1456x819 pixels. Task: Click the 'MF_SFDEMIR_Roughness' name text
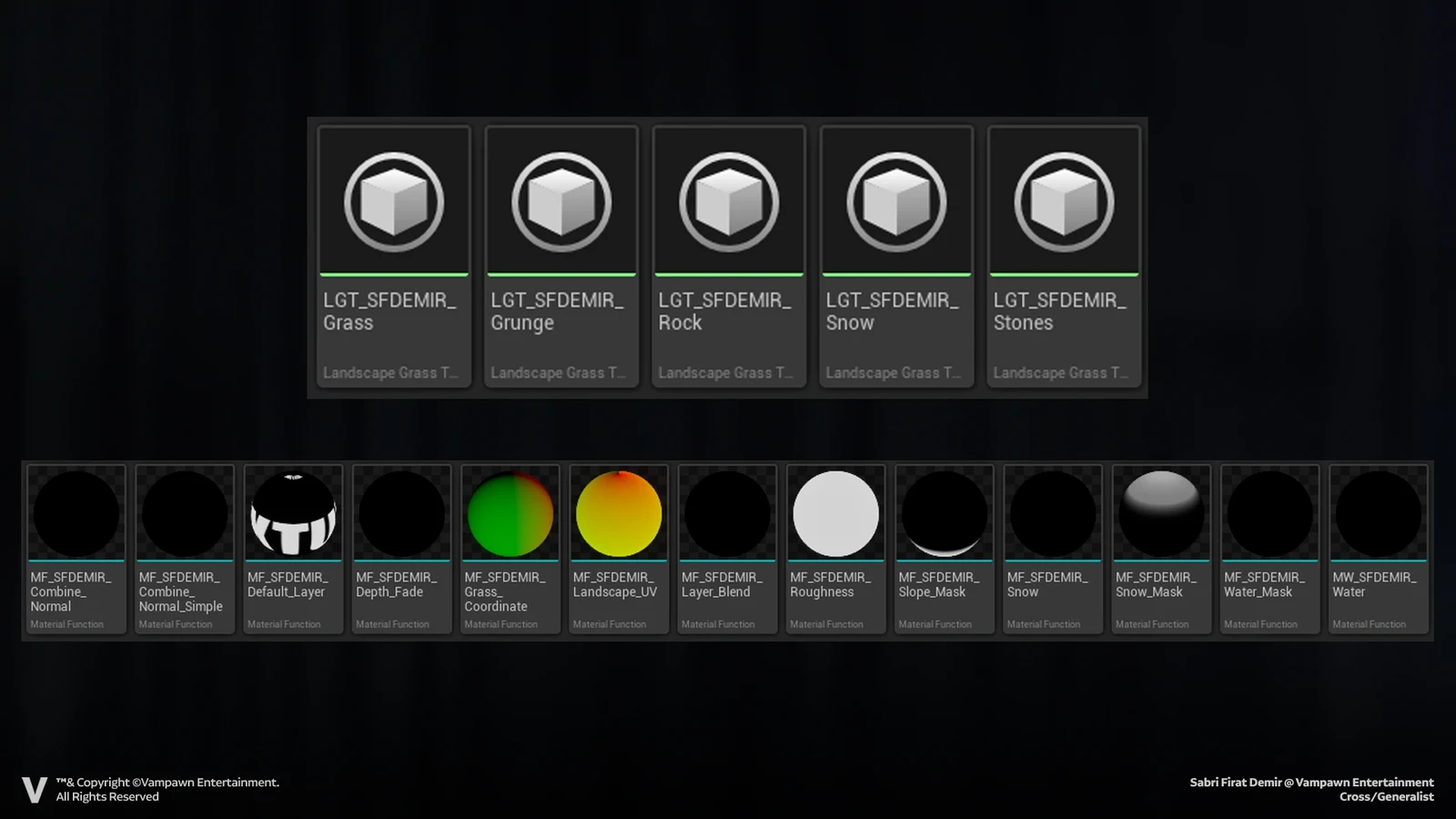pos(830,584)
